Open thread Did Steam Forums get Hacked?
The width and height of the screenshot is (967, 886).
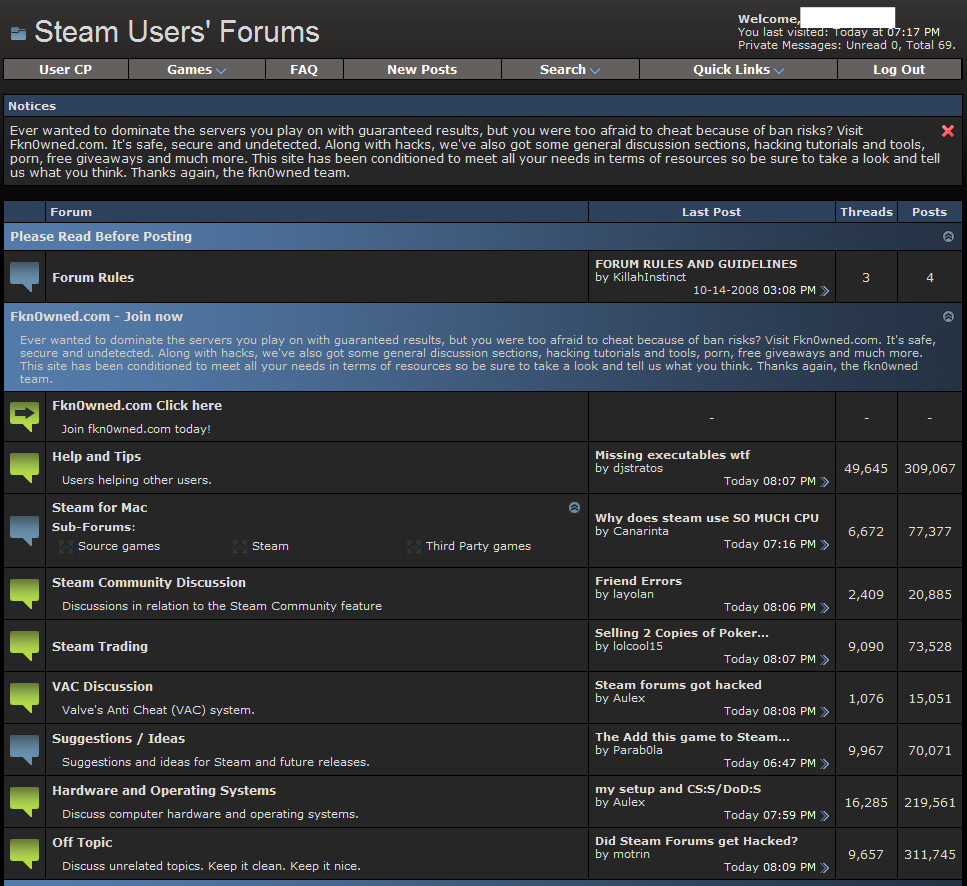(696, 841)
